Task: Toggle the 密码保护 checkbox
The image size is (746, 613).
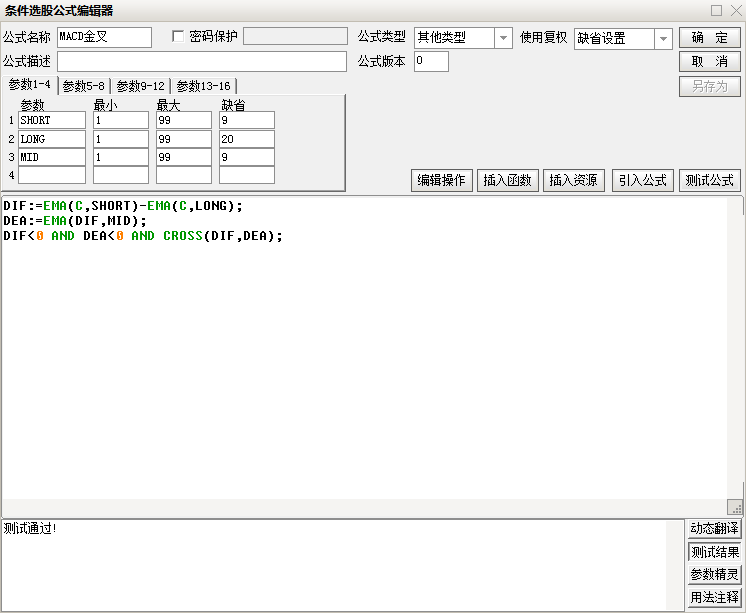Action: (x=178, y=37)
